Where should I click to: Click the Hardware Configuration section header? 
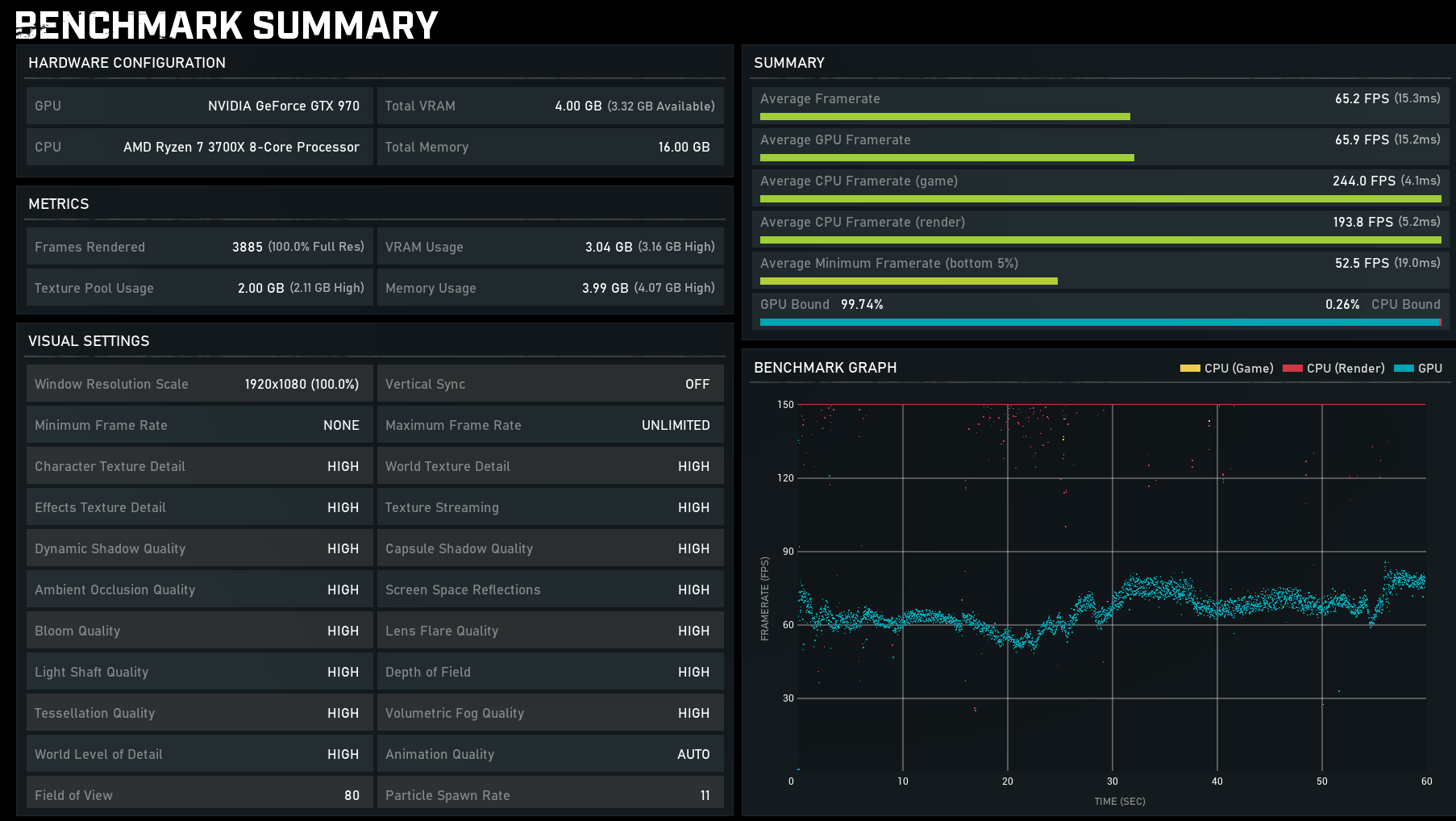coord(127,63)
